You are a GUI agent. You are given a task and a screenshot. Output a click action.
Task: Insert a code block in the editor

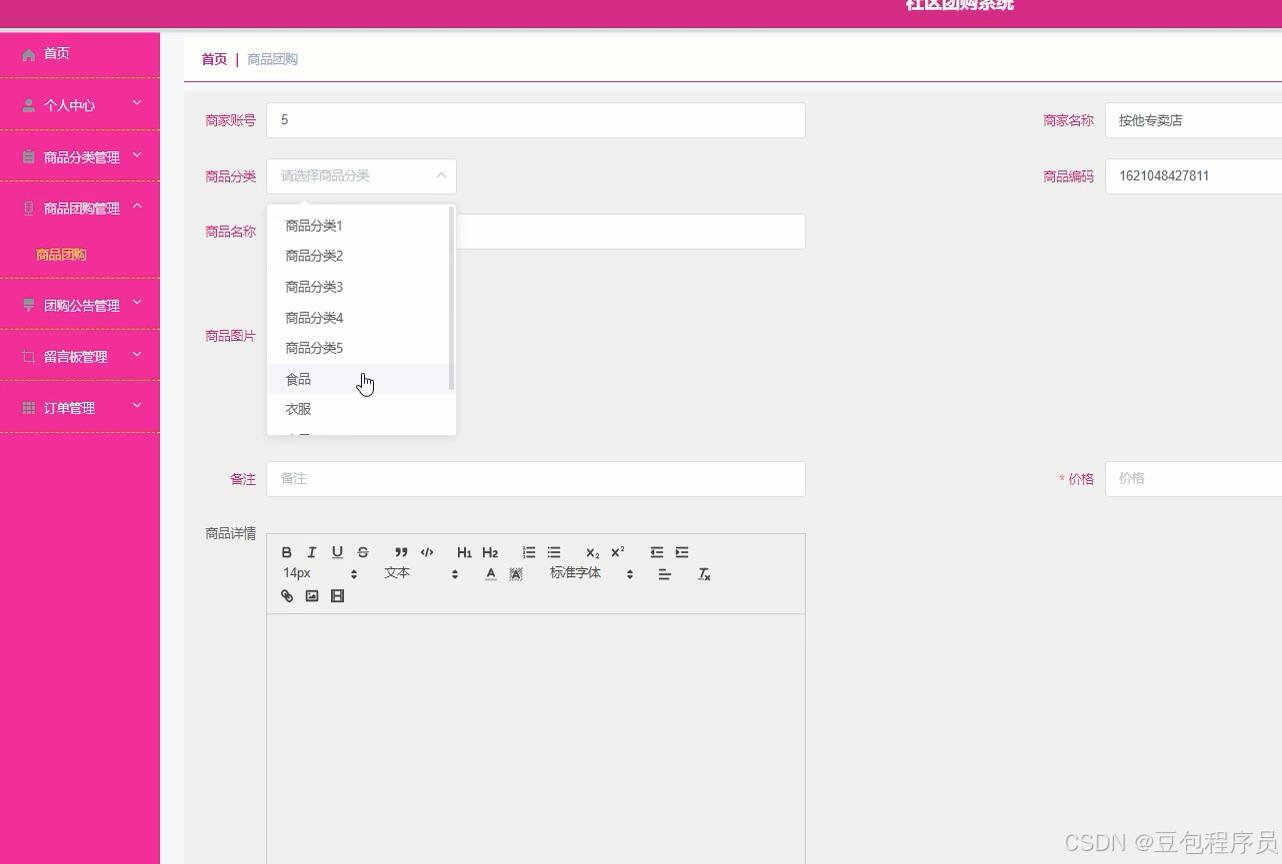point(427,552)
